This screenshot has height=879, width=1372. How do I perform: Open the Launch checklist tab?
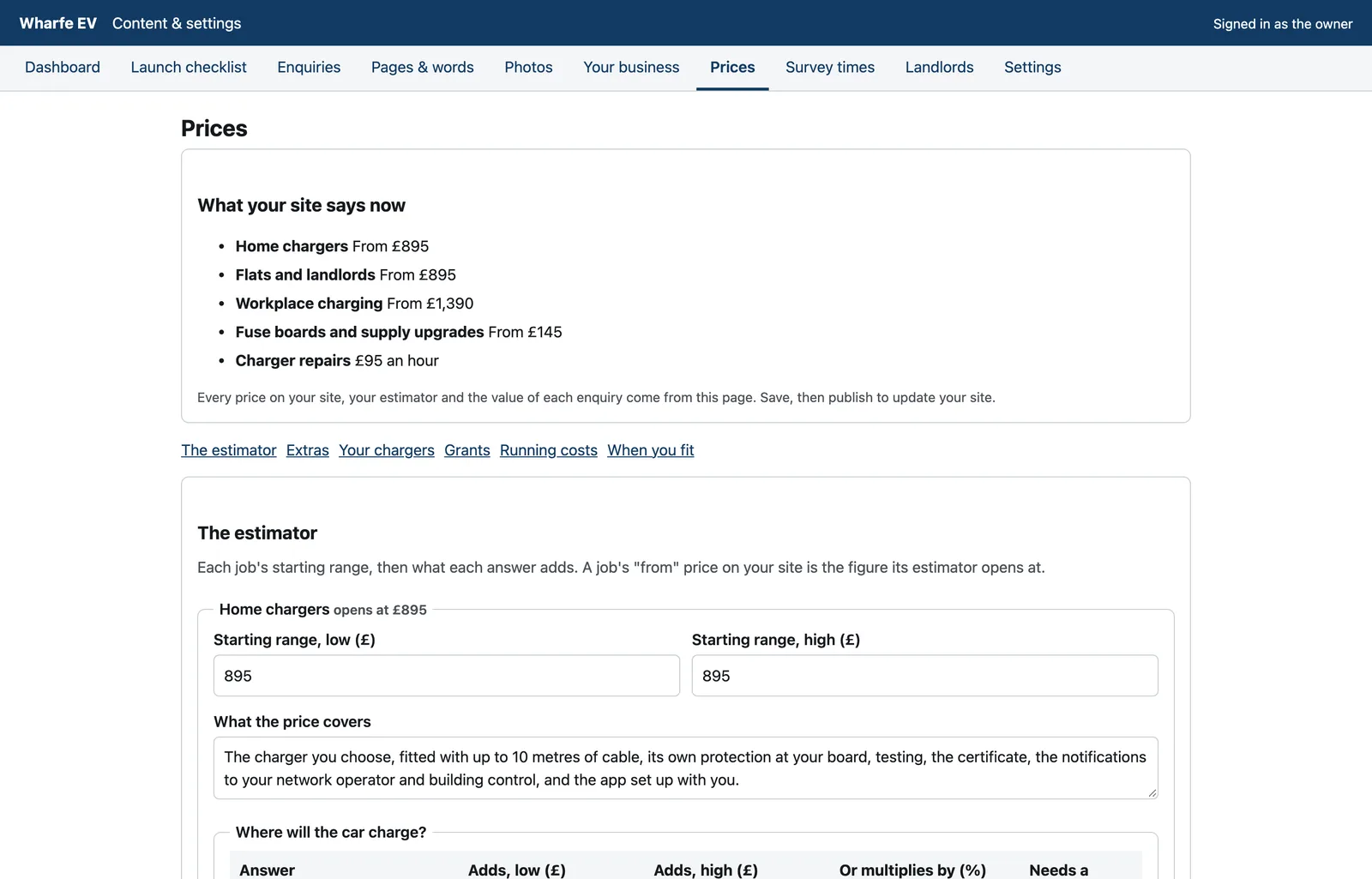189,67
